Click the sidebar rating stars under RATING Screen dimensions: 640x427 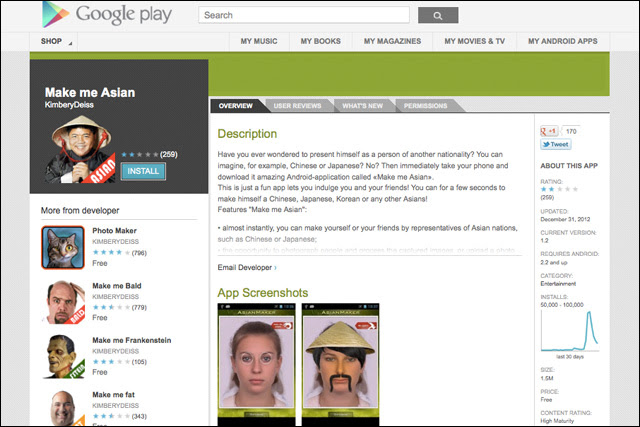click(x=559, y=189)
